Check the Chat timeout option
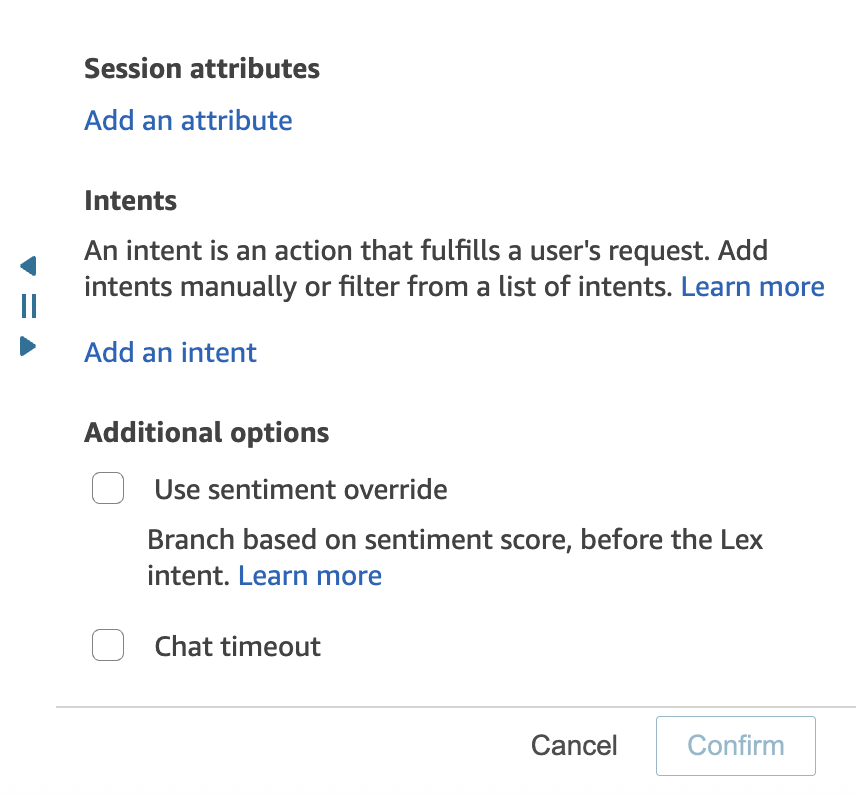Screen dimensions: 856x796 108,645
